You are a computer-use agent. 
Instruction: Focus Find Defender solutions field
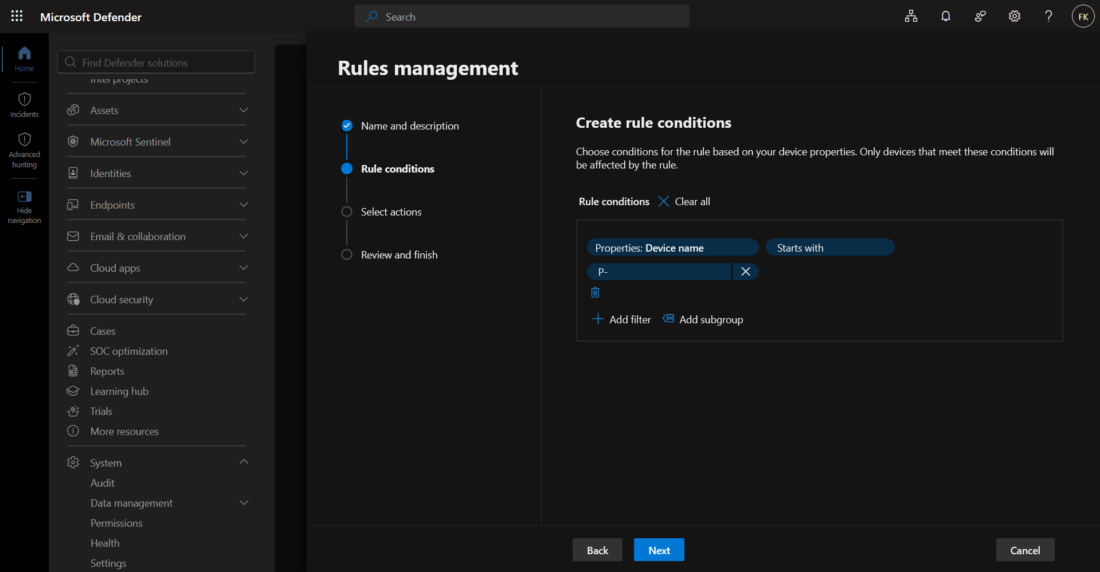coord(156,62)
